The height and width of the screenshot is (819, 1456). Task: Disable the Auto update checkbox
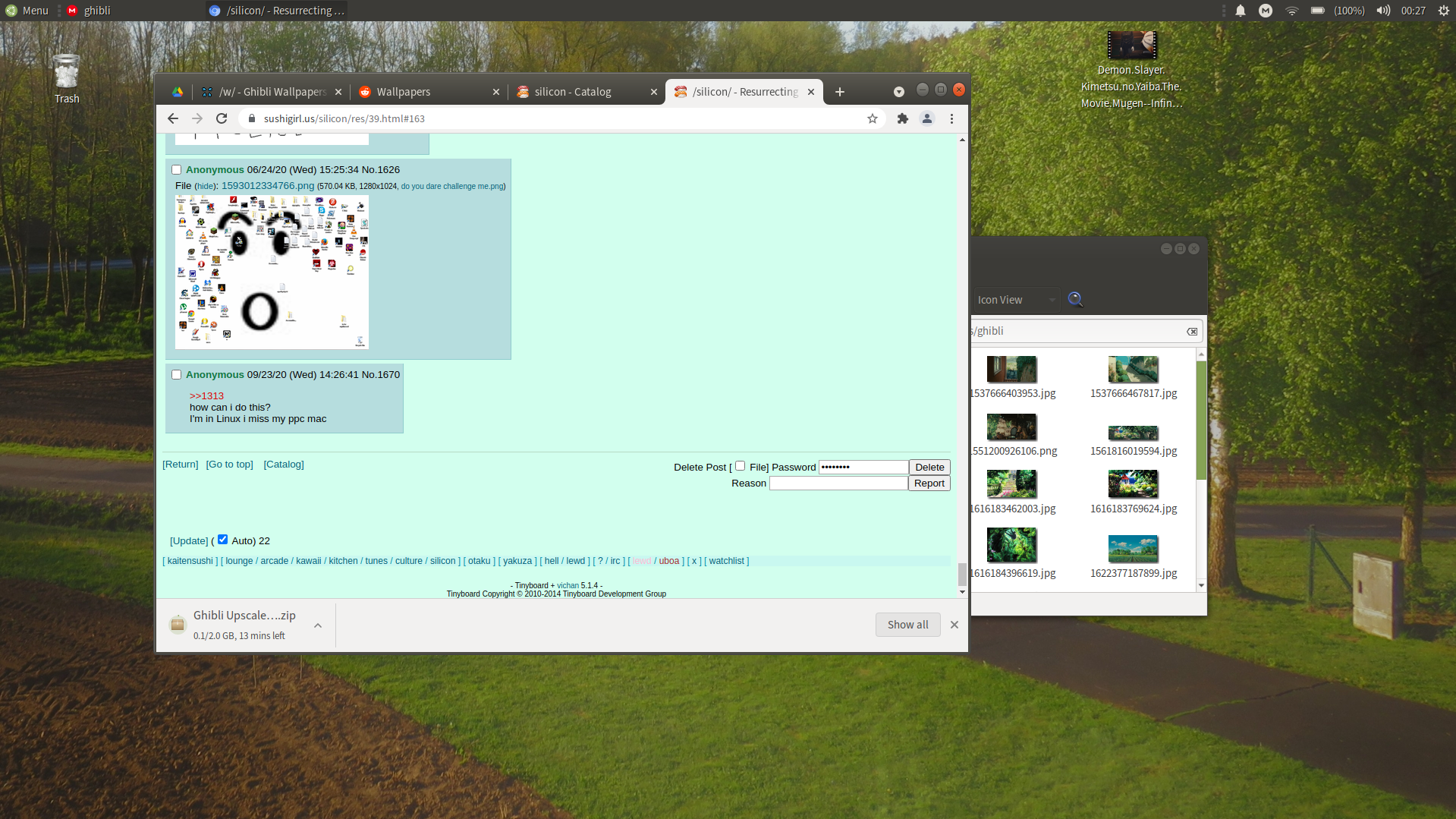pyautogui.click(x=223, y=540)
